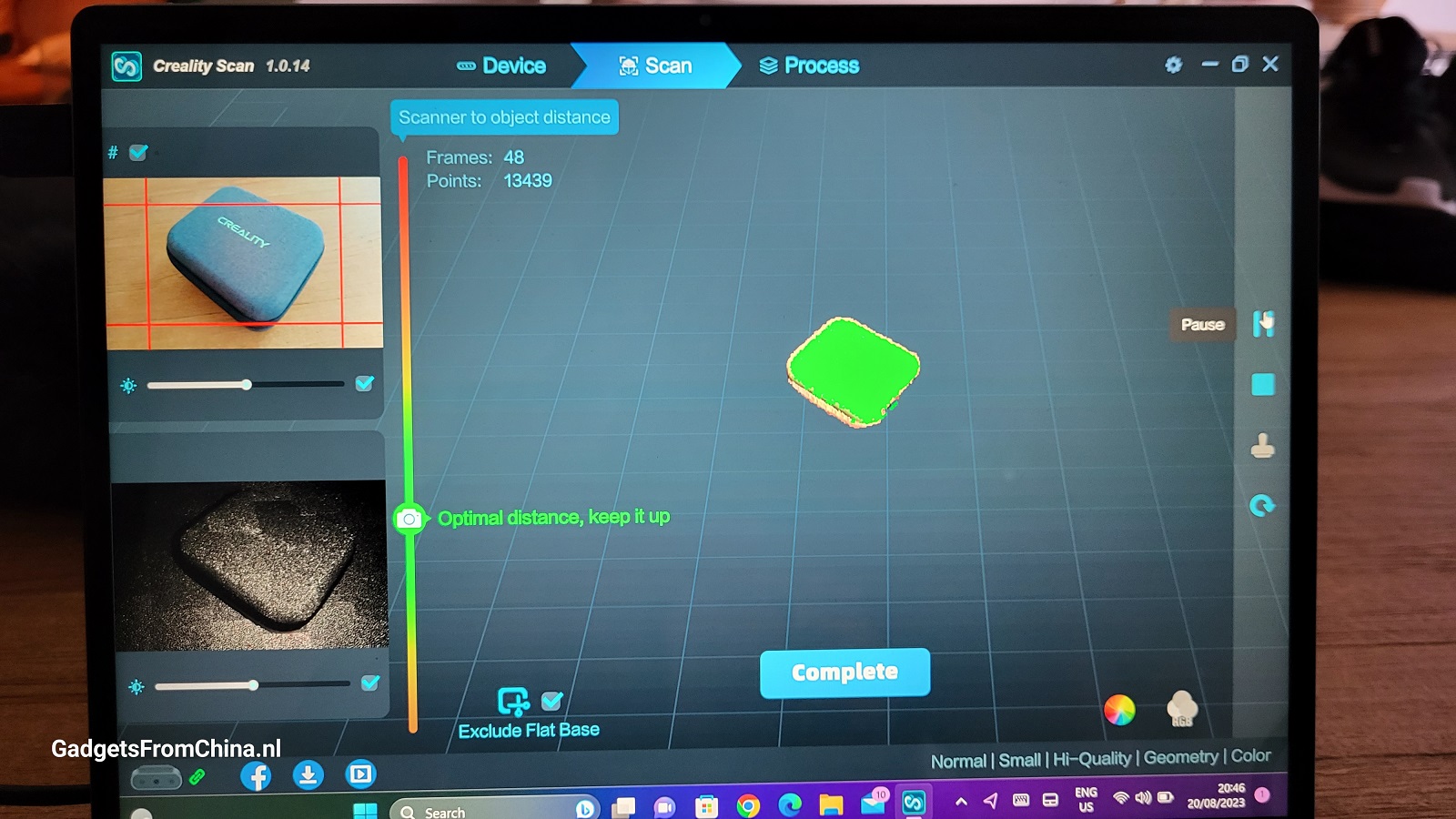Adjust the RGB camera brightness slider
Viewport: 1456px width, 819px height.
[x=245, y=385]
